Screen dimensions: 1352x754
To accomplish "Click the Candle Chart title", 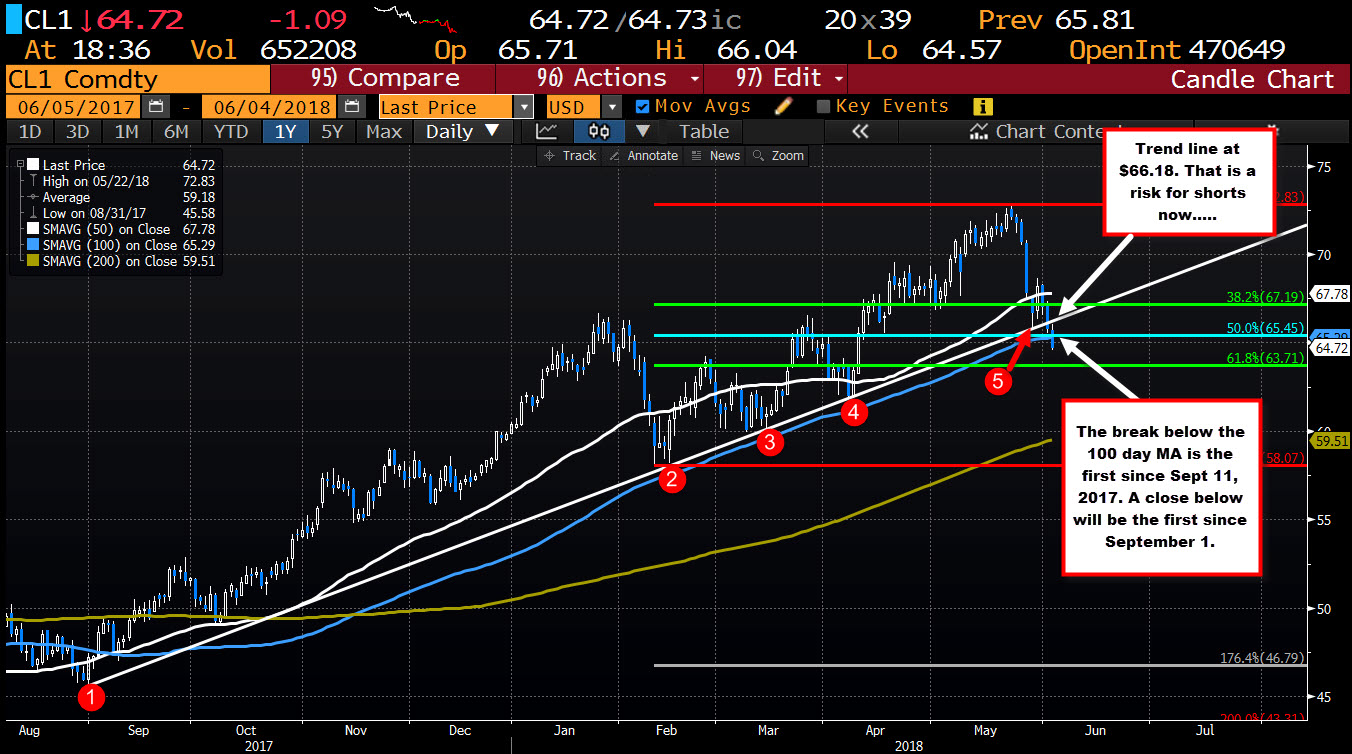I will point(1251,79).
